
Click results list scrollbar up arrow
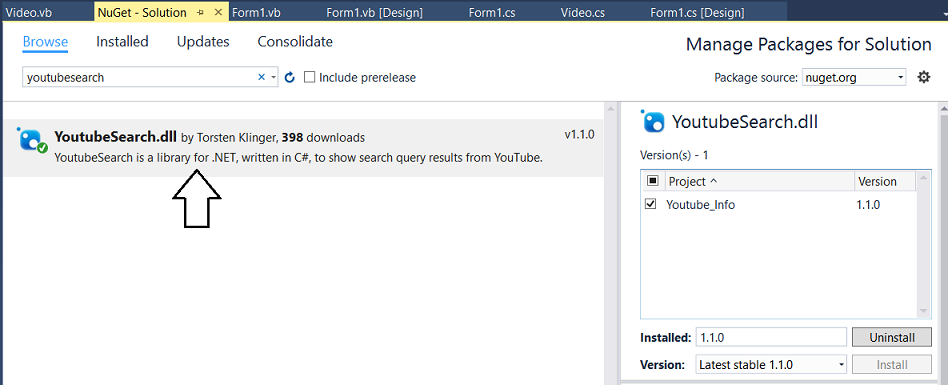click(x=611, y=109)
